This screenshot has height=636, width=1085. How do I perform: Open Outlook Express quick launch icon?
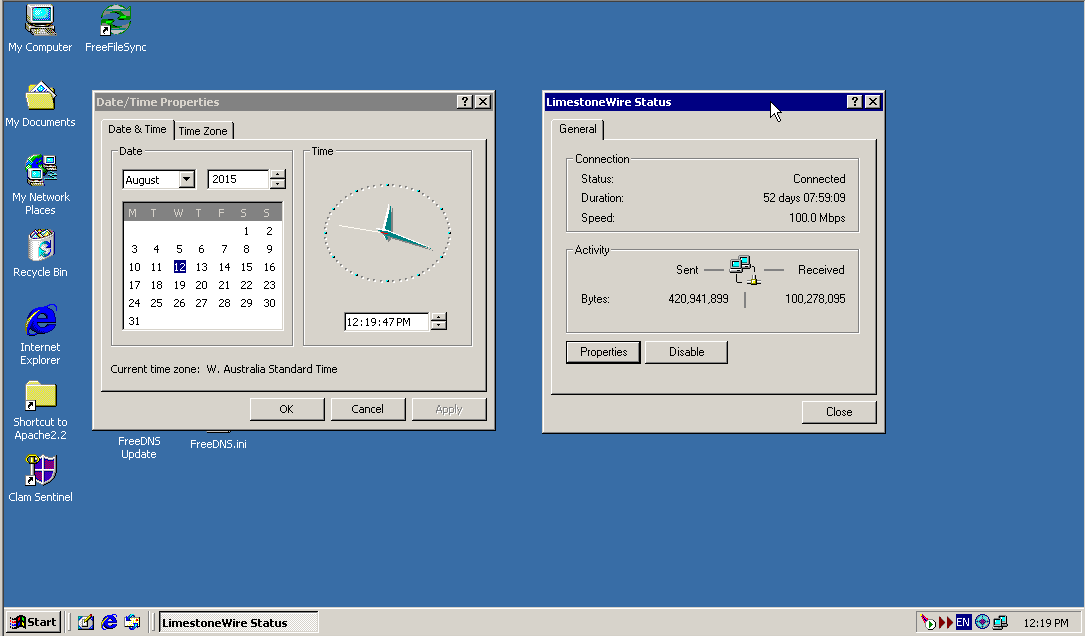(x=132, y=622)
